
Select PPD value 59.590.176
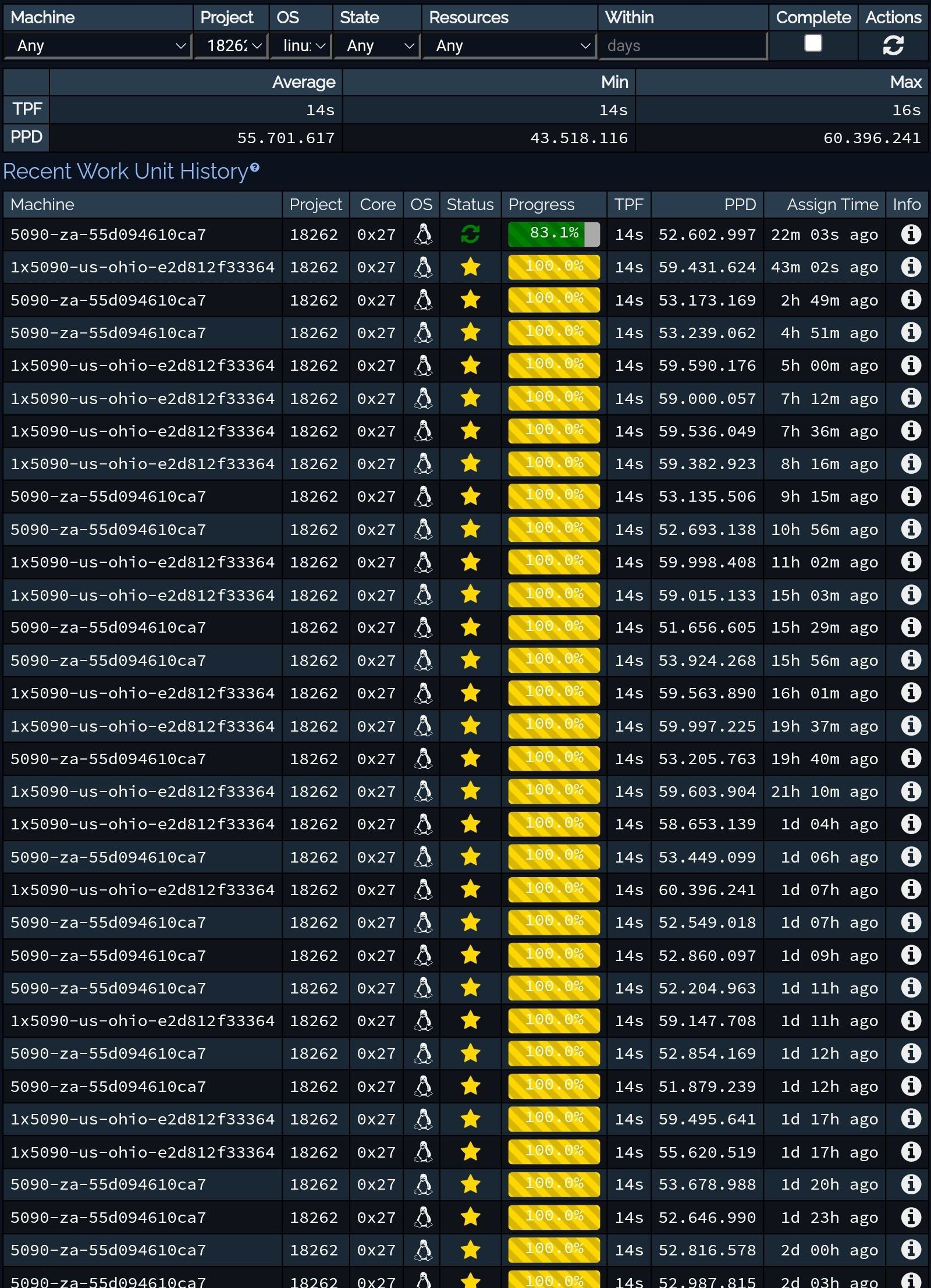click(x=707, y=366)
